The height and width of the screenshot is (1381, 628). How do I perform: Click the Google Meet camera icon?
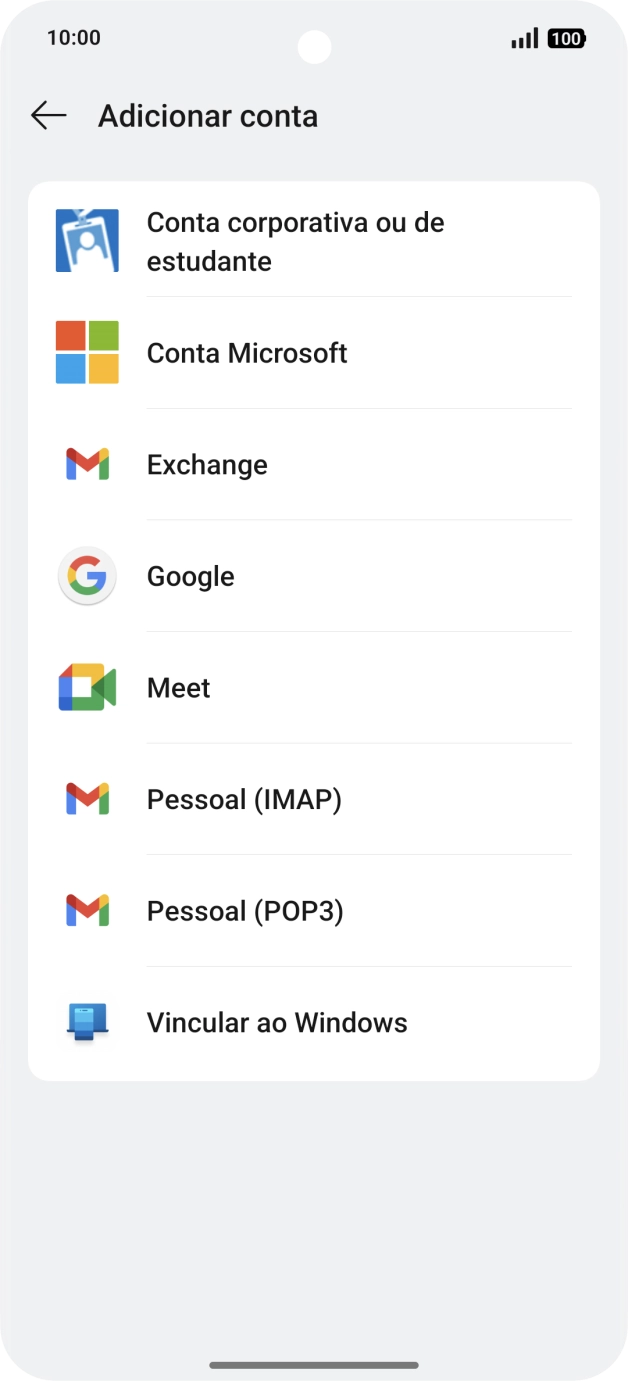tap(87, 687)
